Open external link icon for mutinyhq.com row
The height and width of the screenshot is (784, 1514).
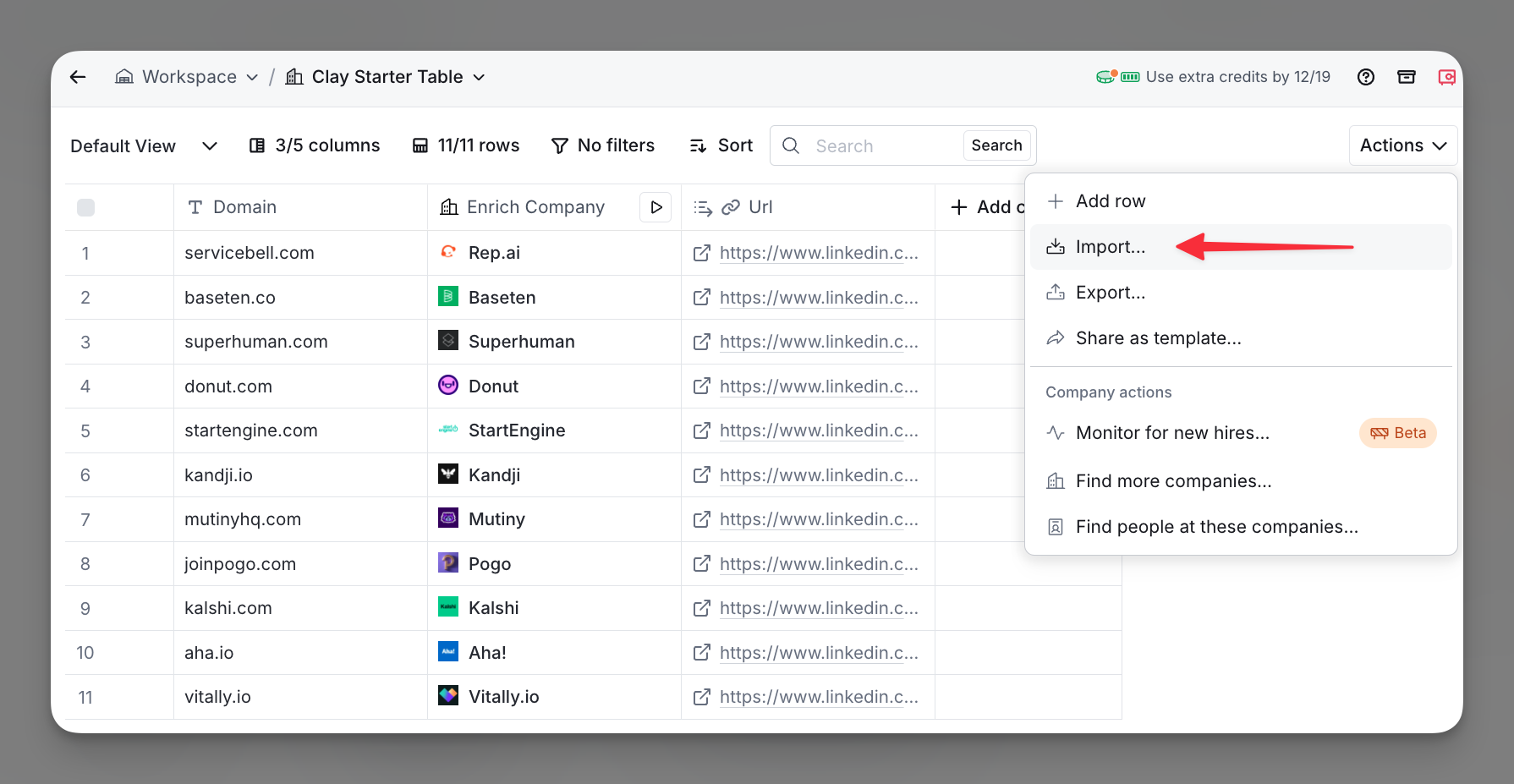(701, 519)
